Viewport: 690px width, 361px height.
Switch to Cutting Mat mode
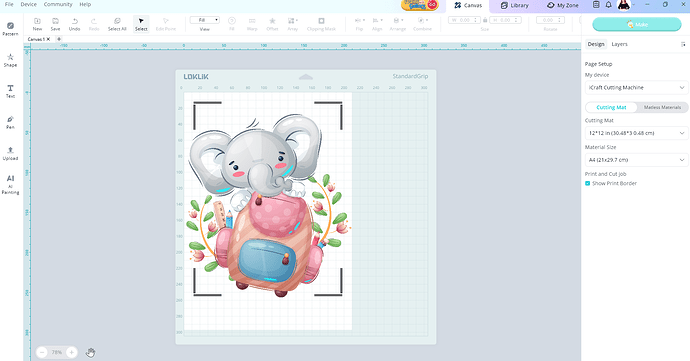(611, 107)
